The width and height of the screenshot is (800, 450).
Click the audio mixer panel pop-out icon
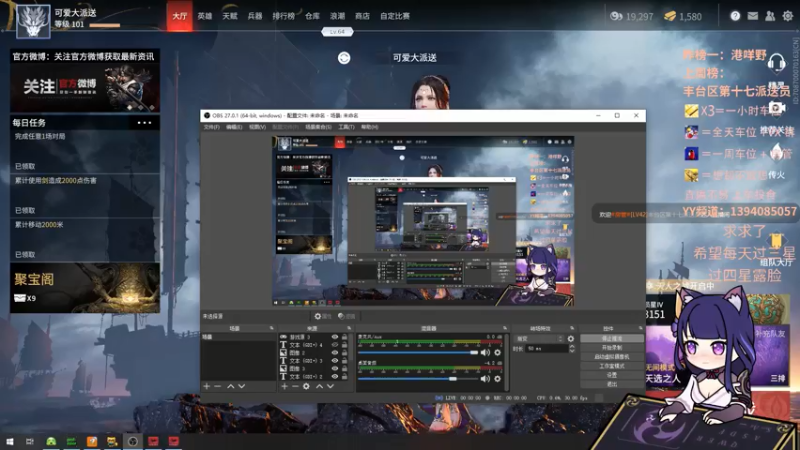click(x=505, y=328)
